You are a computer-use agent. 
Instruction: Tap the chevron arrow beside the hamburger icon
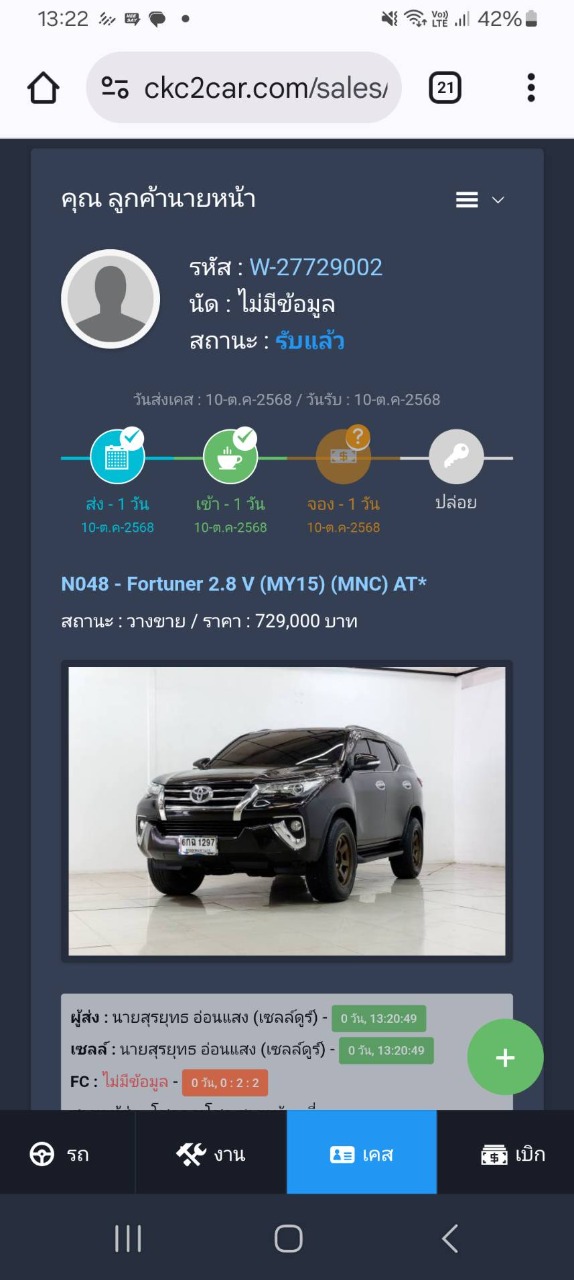click(498, 200)
